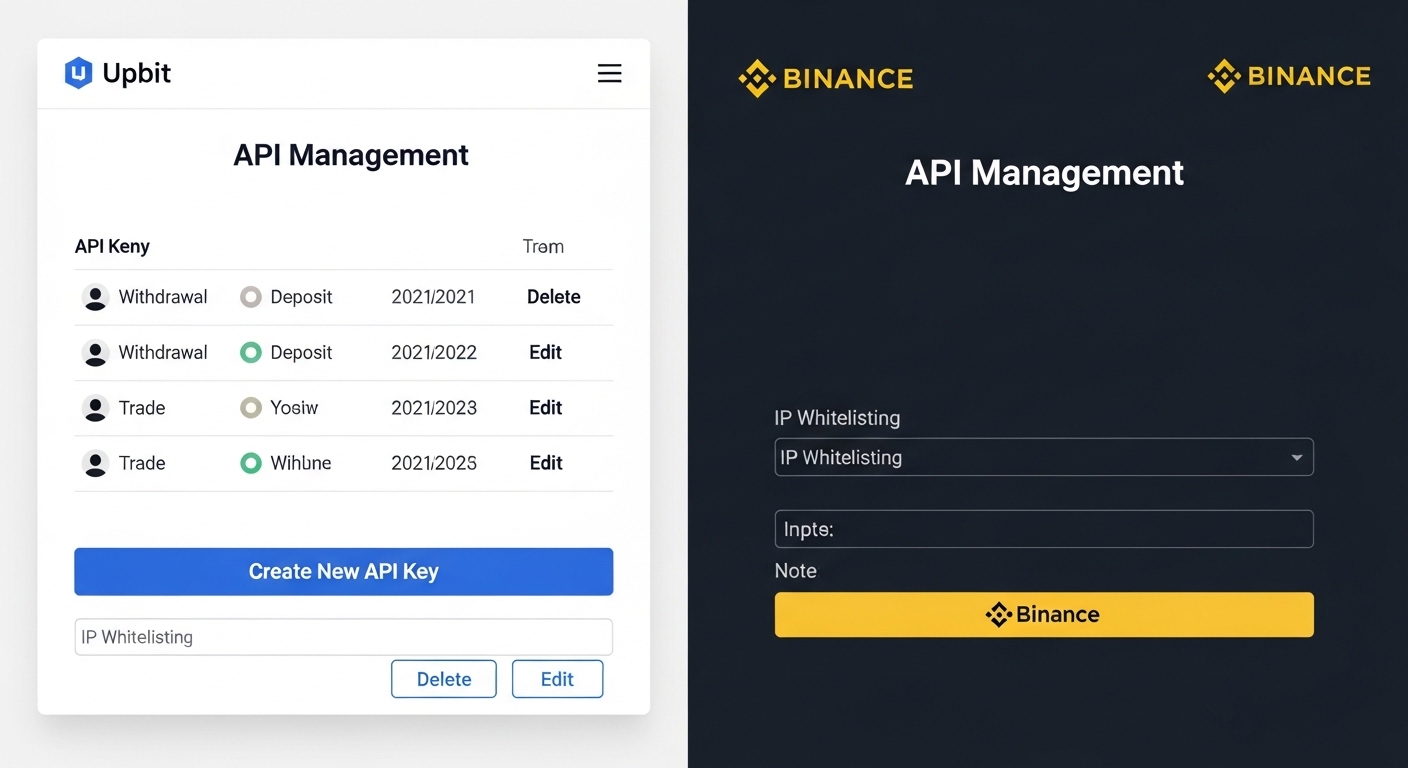Click Create New API Key button

tap(343, 571)
